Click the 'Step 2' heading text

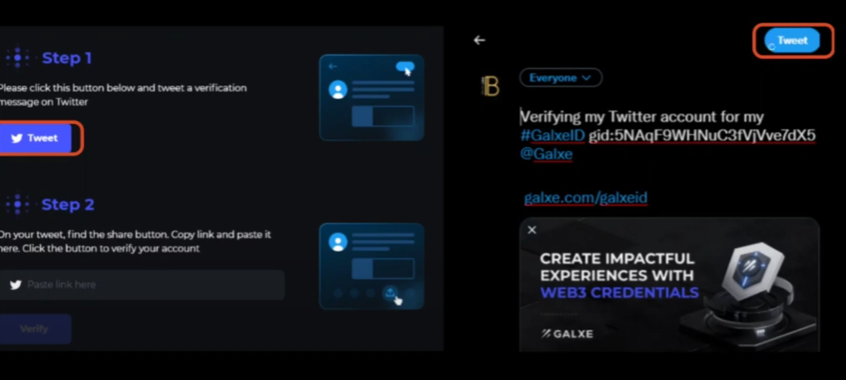(x=68, y=205)
